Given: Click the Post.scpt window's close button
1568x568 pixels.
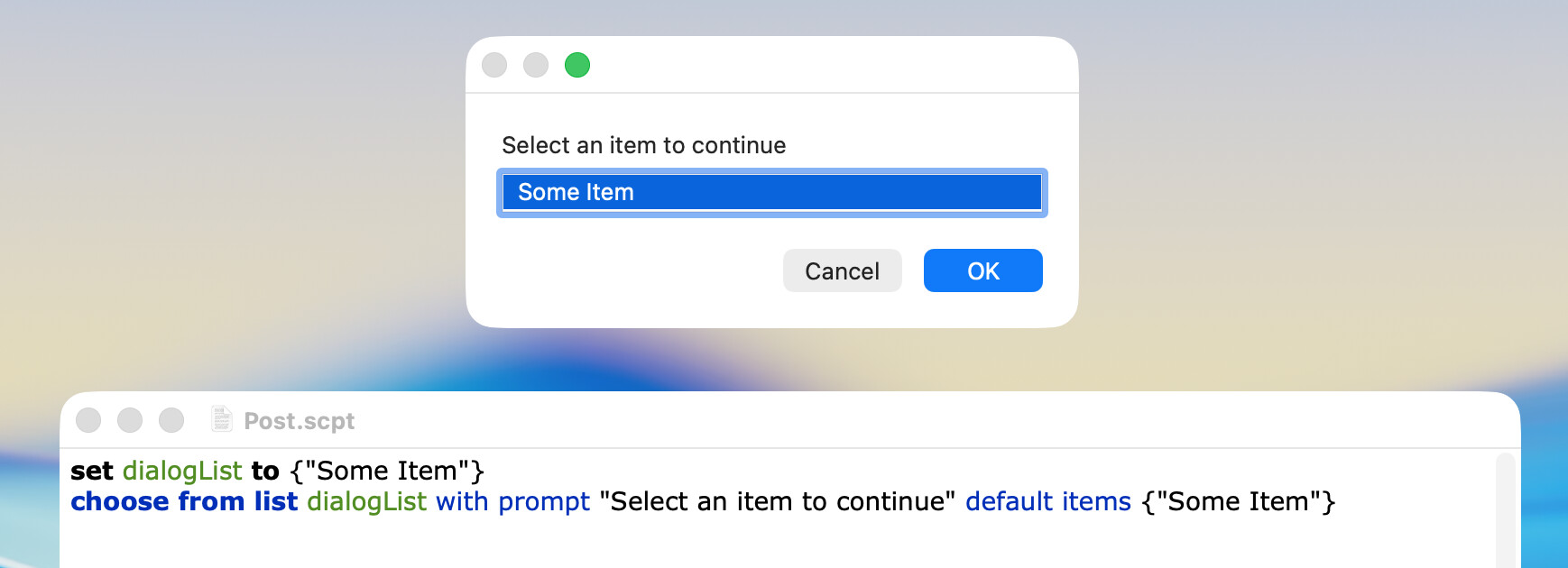Looking at the screenshot, I should 88,420.
